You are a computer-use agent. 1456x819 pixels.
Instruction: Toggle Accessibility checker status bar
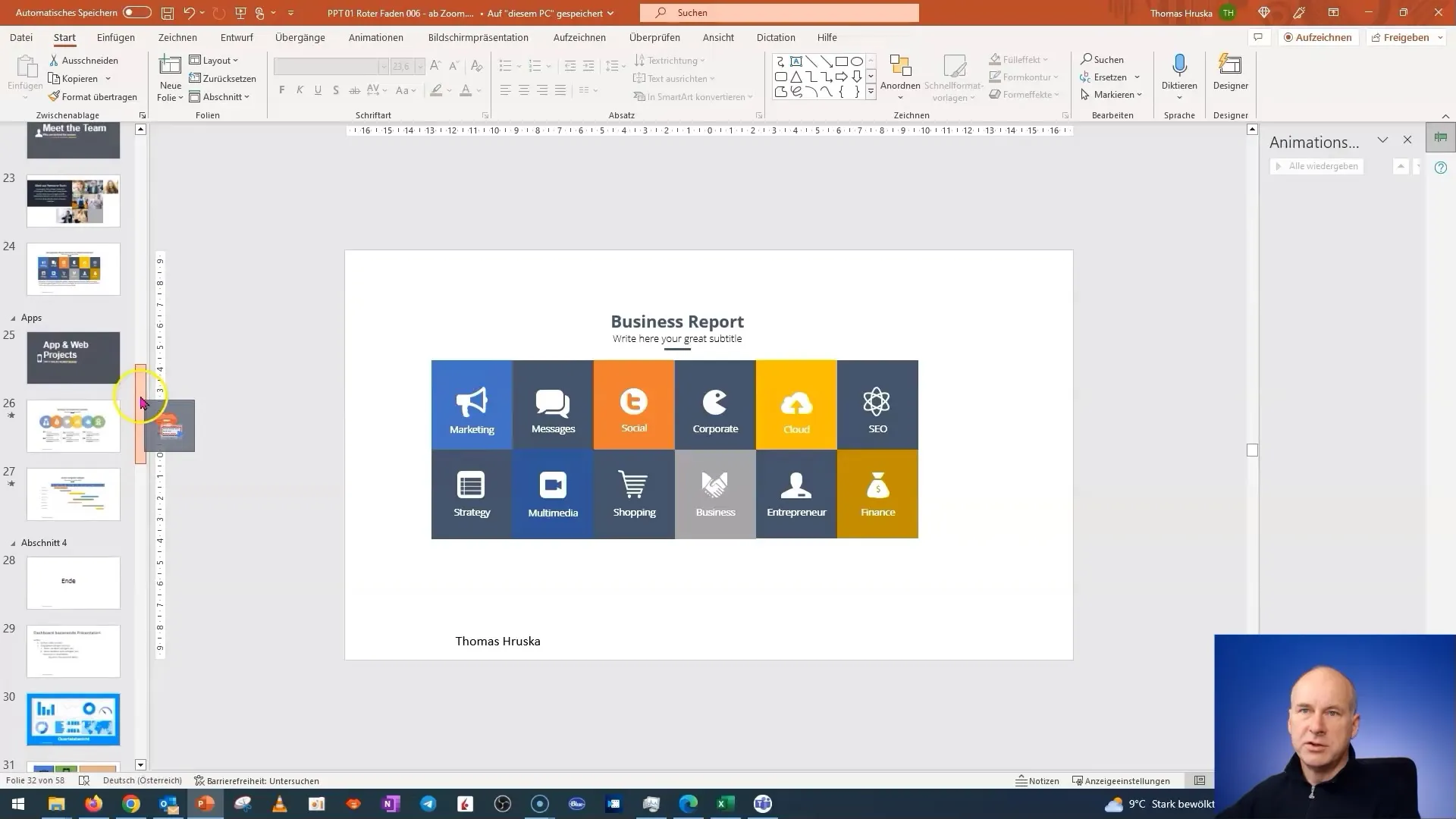[259, 780]
